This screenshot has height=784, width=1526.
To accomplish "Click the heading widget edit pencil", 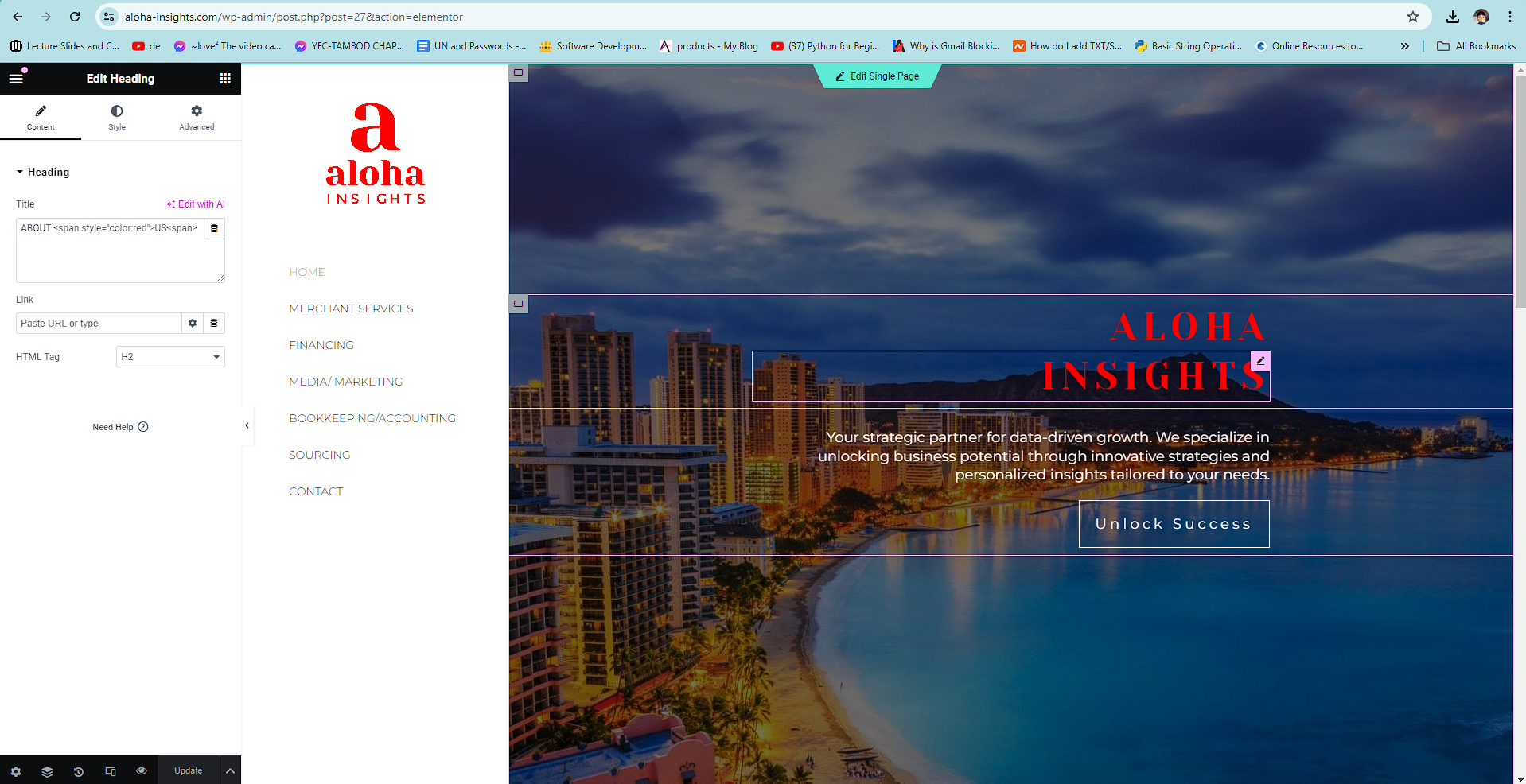I will [x=1260, y=361].
